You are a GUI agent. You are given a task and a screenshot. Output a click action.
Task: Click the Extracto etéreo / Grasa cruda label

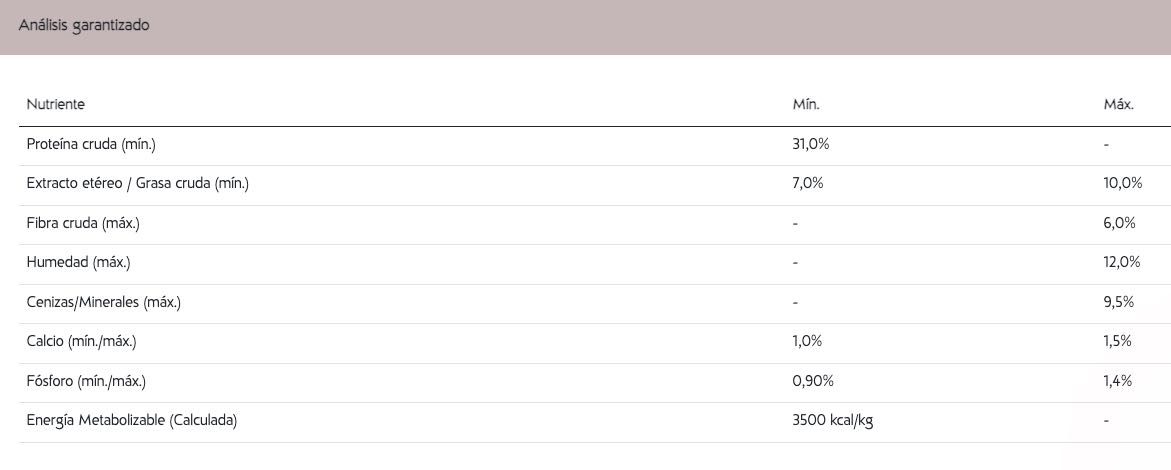[137, 184]
